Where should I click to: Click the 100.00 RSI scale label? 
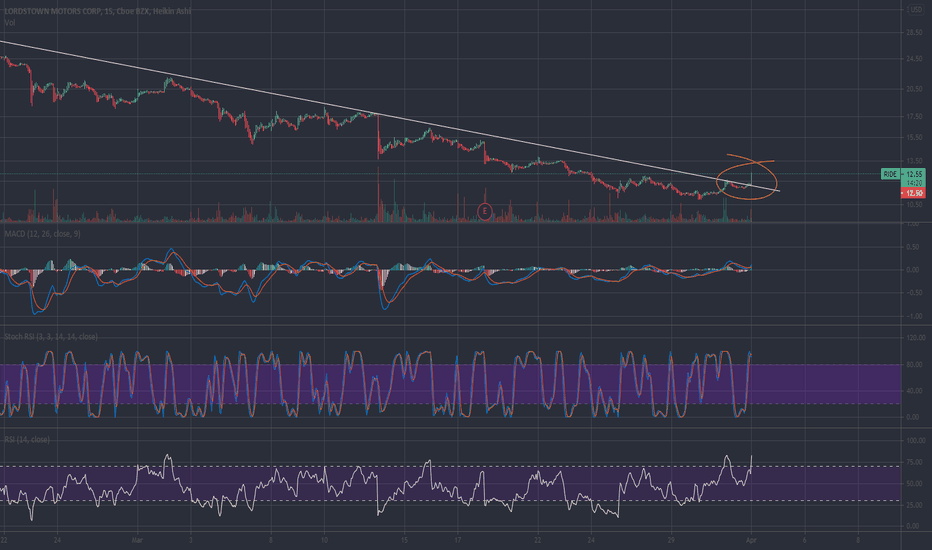[915, 441]
